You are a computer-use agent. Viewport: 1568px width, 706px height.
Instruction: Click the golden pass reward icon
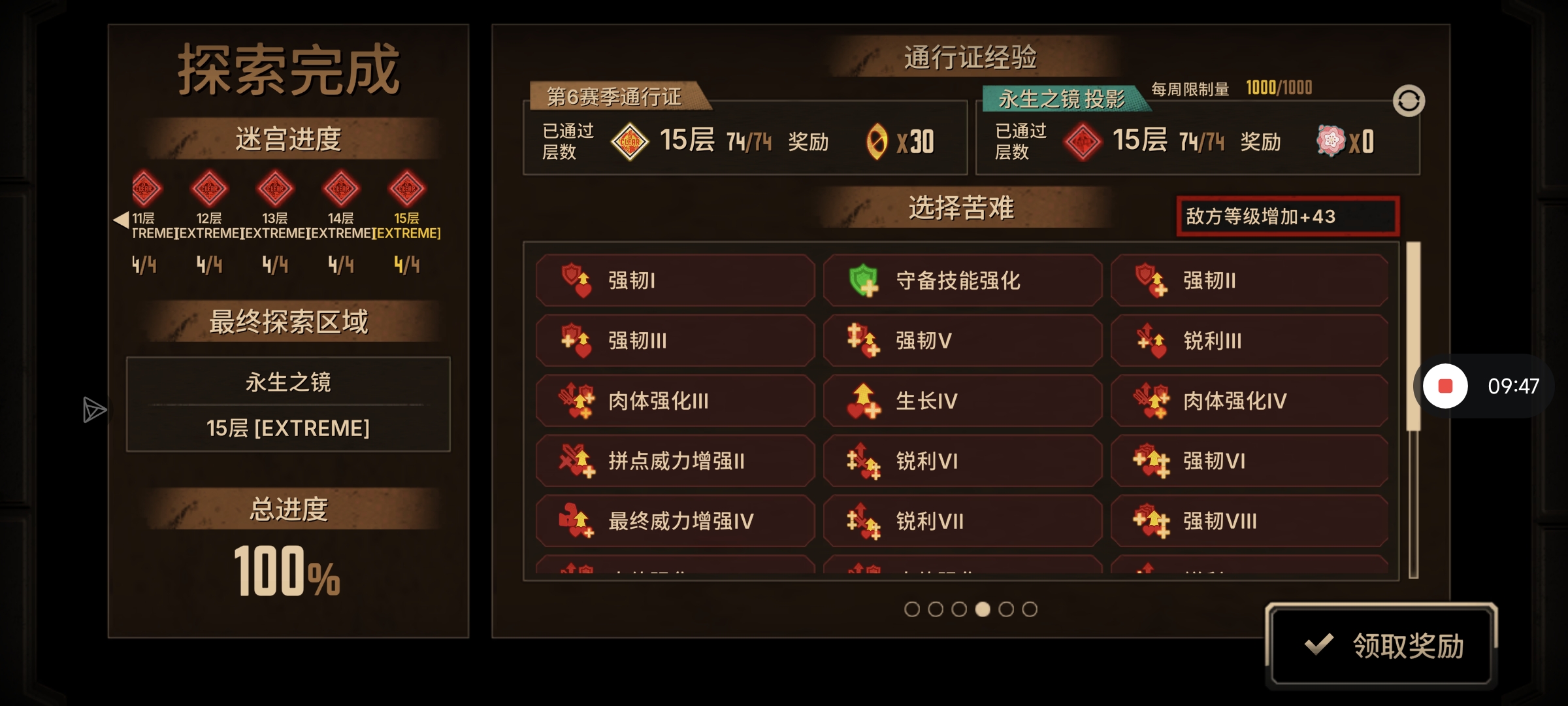click(x=877, y=141)
